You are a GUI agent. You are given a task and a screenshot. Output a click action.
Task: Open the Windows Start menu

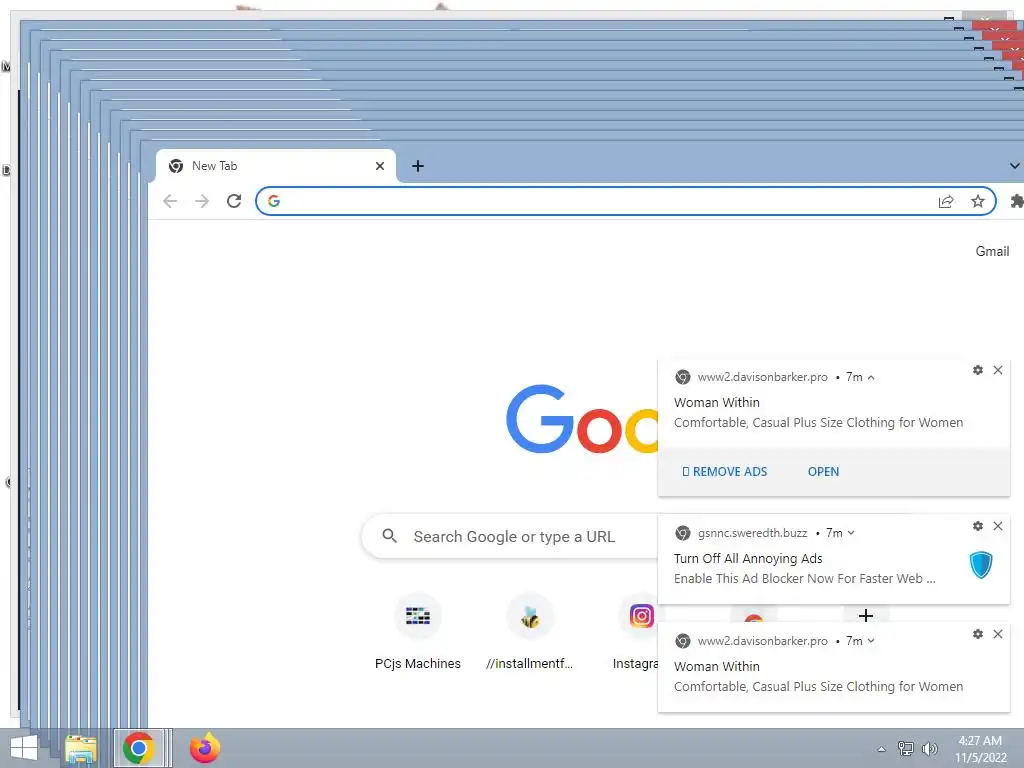[x=24, y=748]
